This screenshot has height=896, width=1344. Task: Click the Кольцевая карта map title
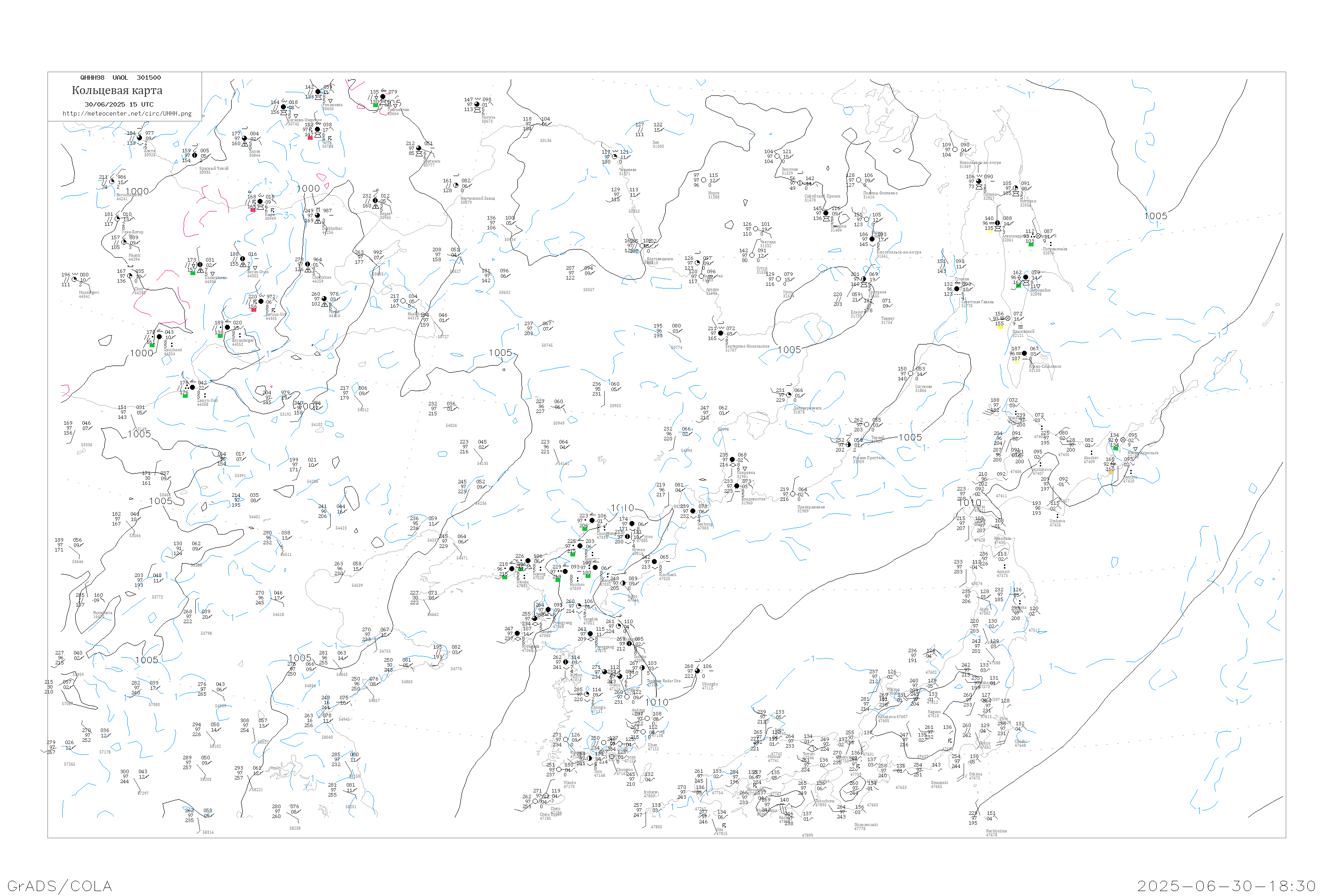[x=117, y=90]
